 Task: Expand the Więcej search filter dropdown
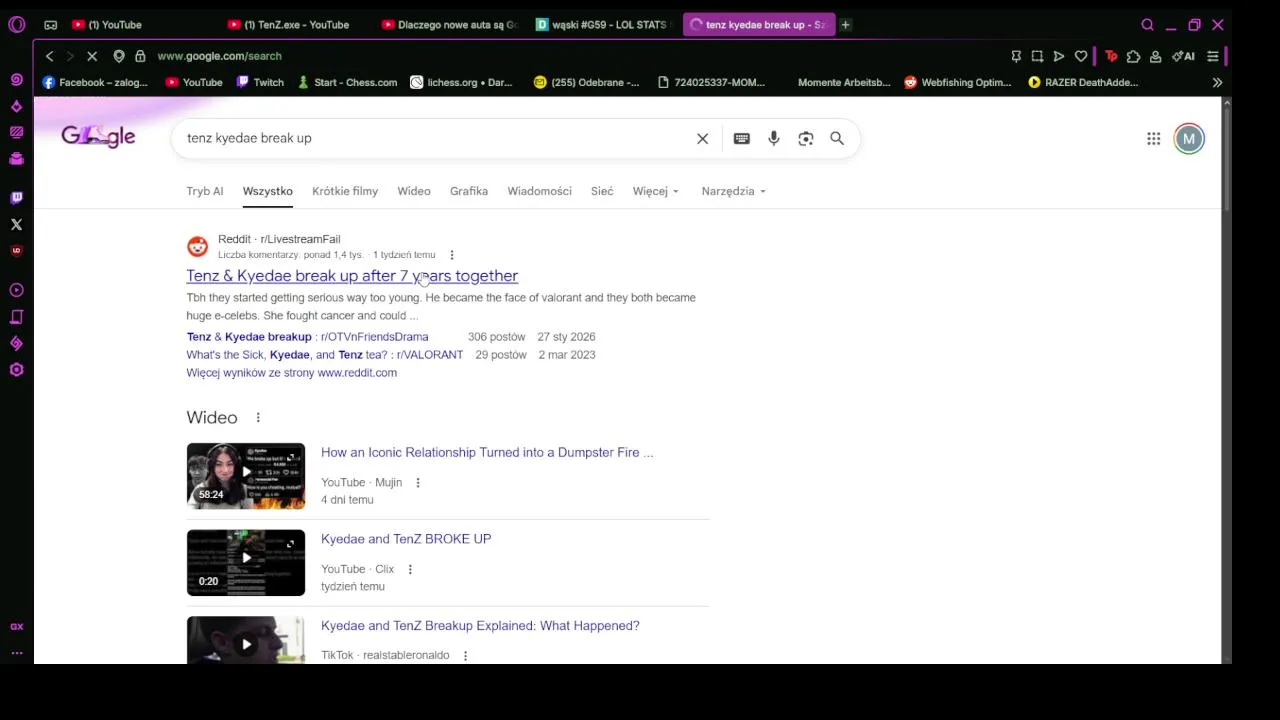point(655,191)
